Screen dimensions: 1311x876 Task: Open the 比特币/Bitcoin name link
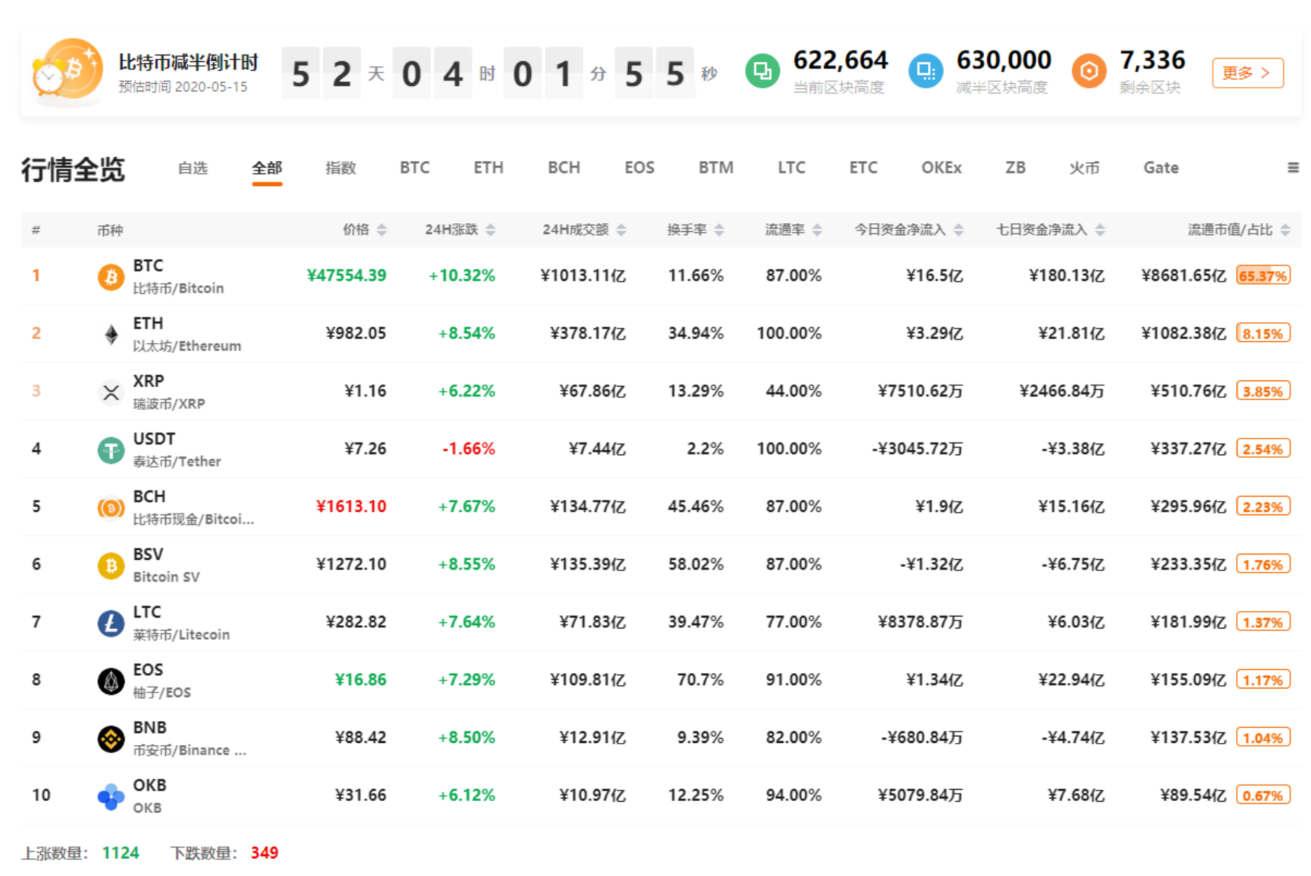(x=178, y=288)
